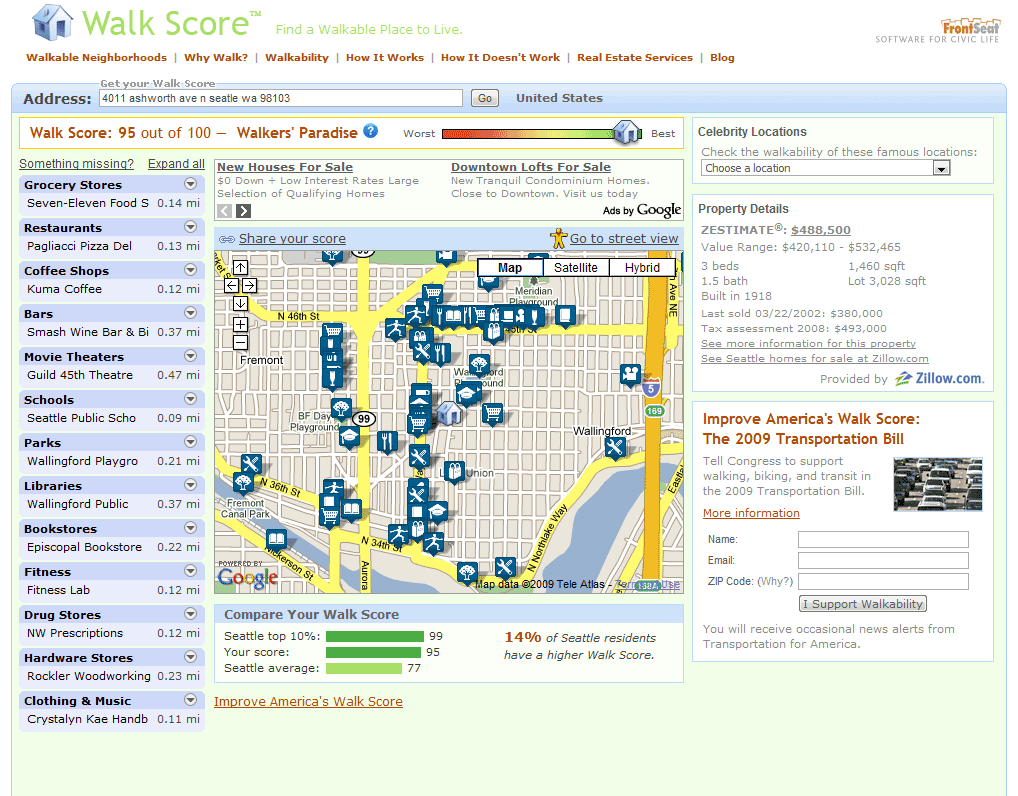Click the tree marker above Fremont Canal Park

click(x=243, y=482)
